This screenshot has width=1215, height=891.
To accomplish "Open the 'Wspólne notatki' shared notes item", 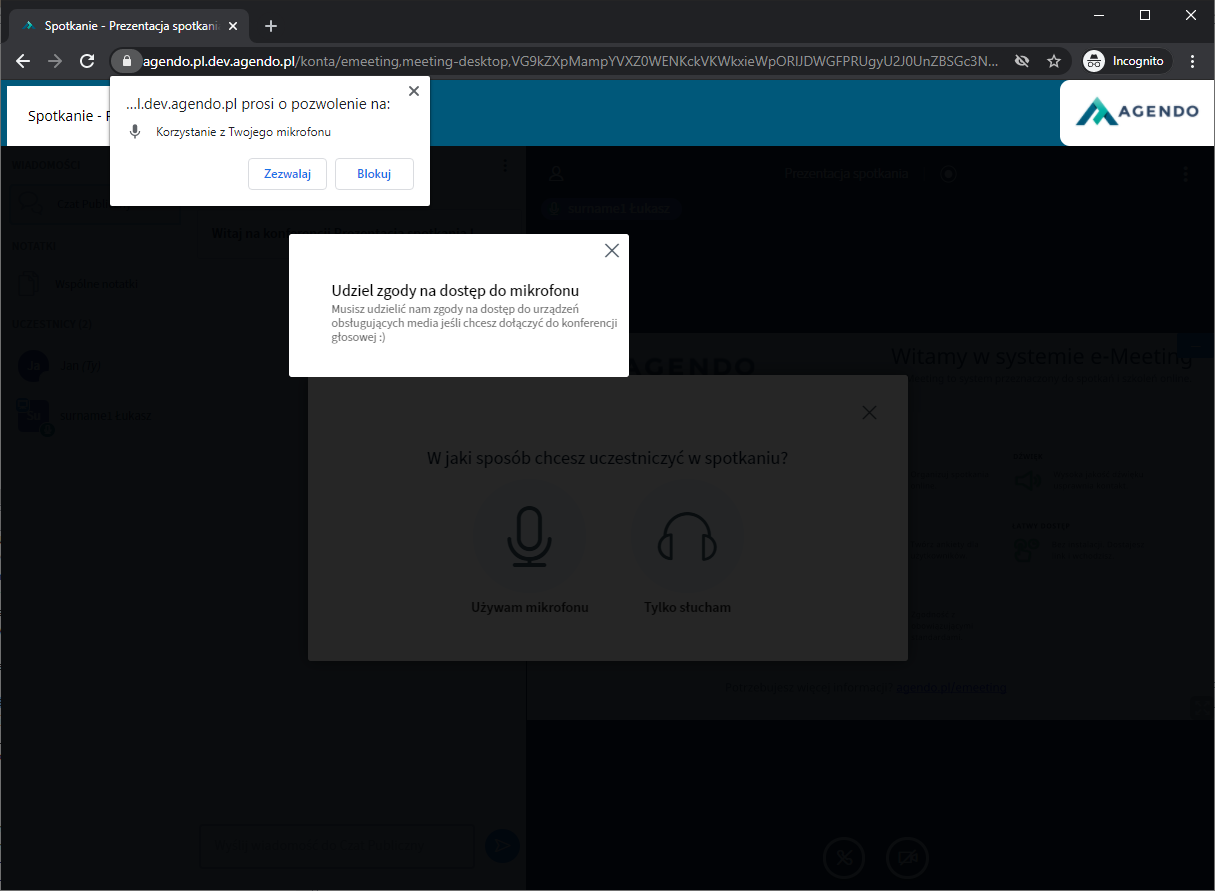I will pos(97,284).
